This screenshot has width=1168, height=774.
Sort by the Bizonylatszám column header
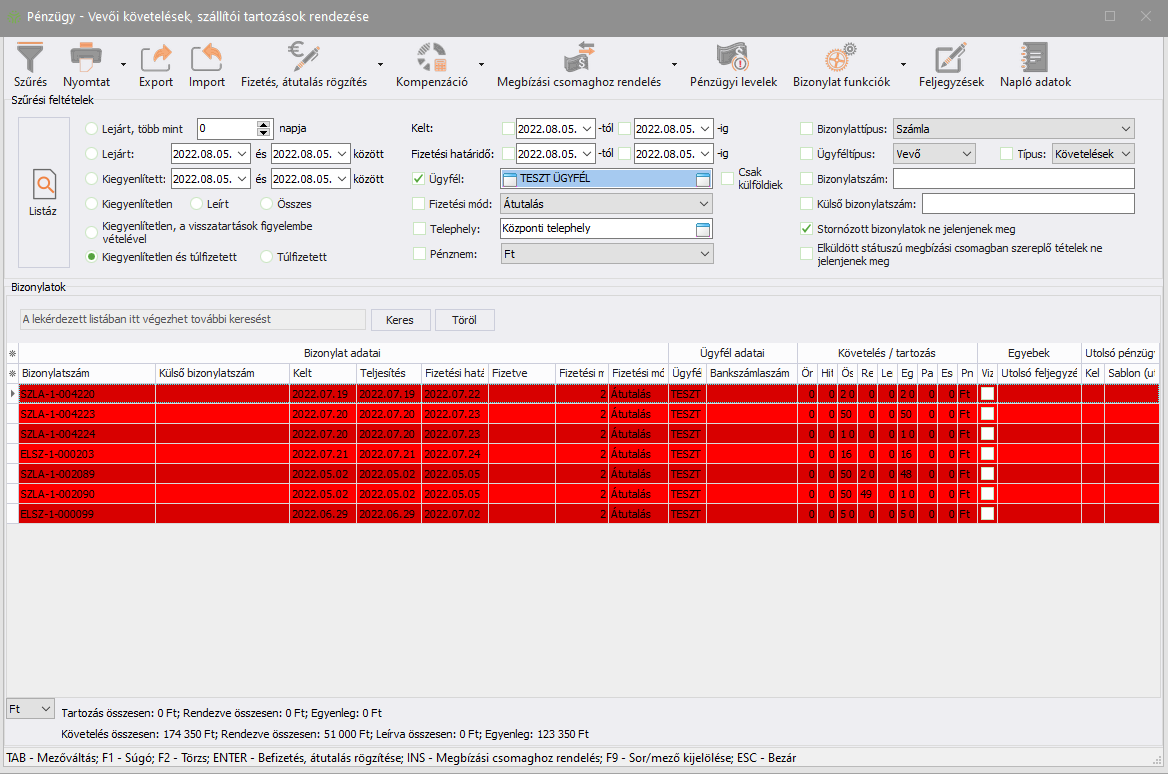click(x=86, y=373)
